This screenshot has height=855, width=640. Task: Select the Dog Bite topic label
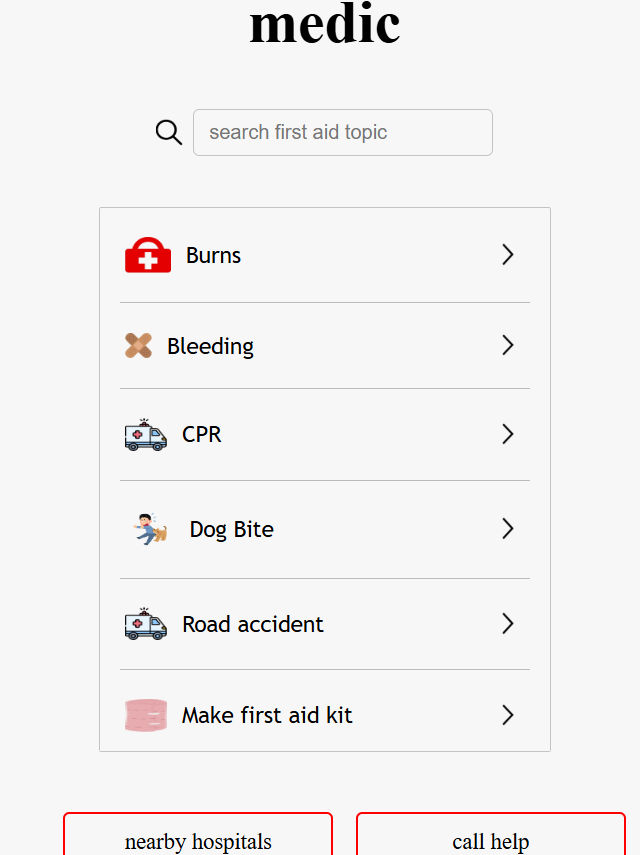[232, 529]
